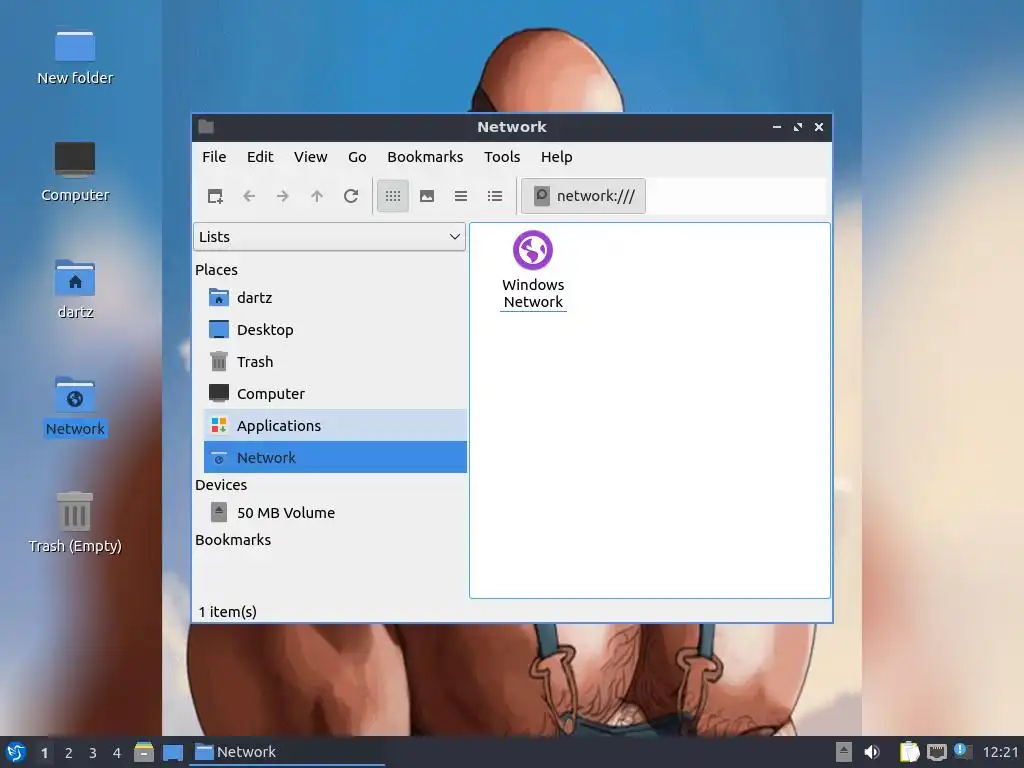Switch to workspace 4

tap(117, 753)
